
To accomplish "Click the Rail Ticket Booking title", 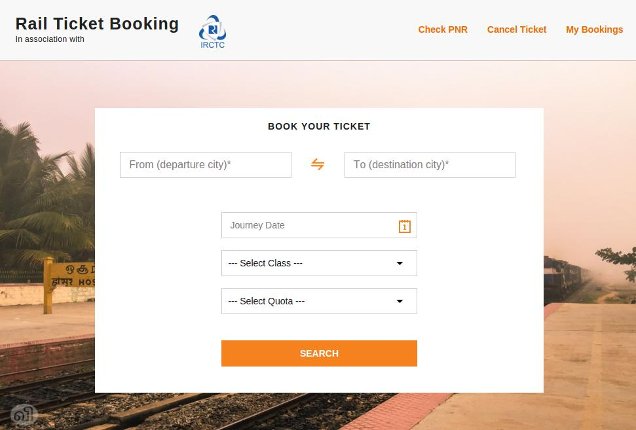I will (97, 23).
